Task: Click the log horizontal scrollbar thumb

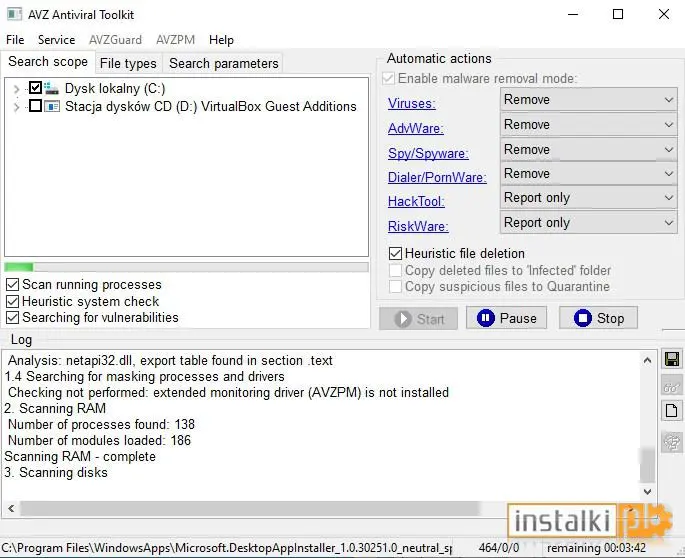Action: point(250,509)
